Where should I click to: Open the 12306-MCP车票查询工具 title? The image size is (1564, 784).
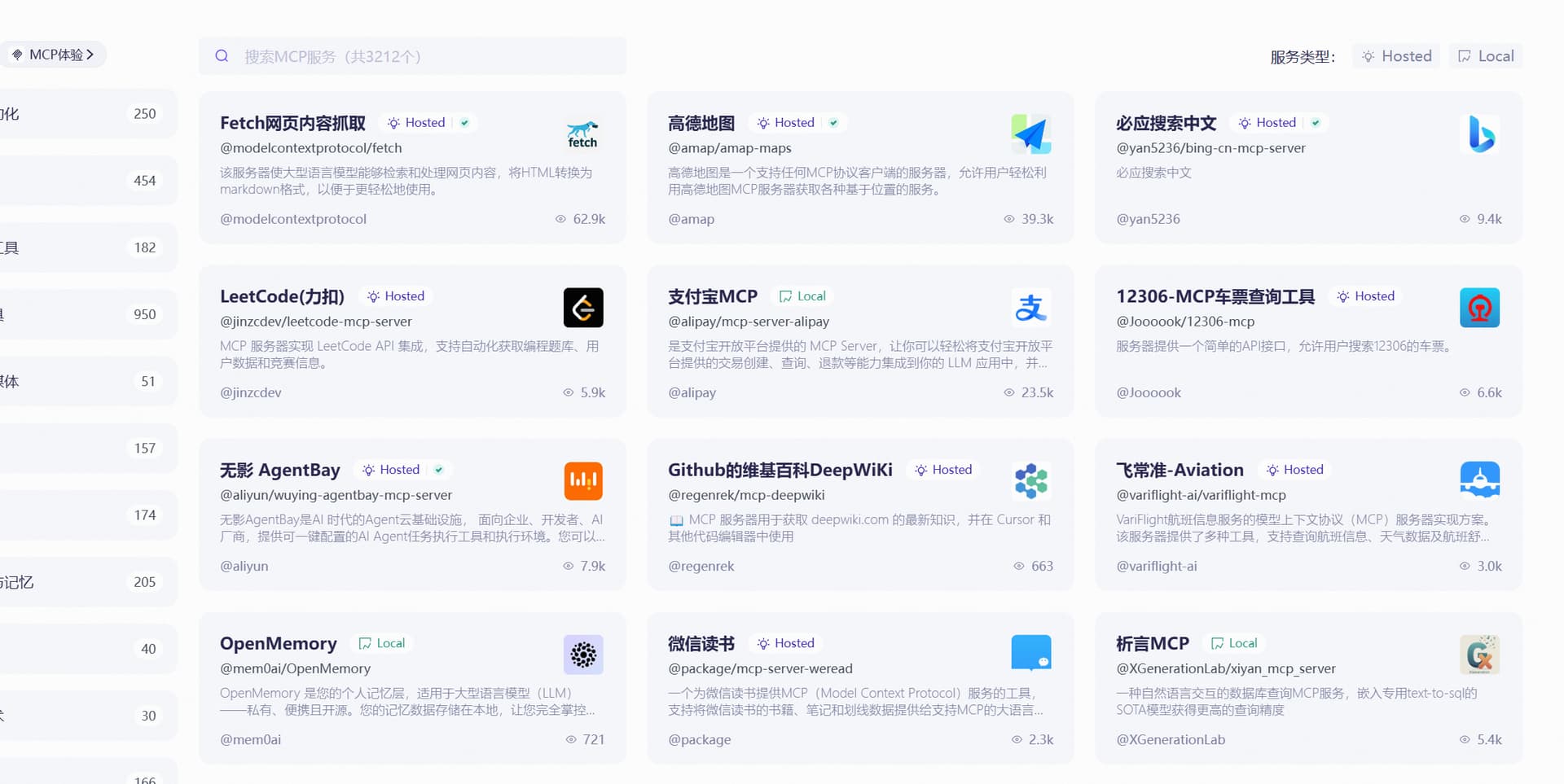1215,296
